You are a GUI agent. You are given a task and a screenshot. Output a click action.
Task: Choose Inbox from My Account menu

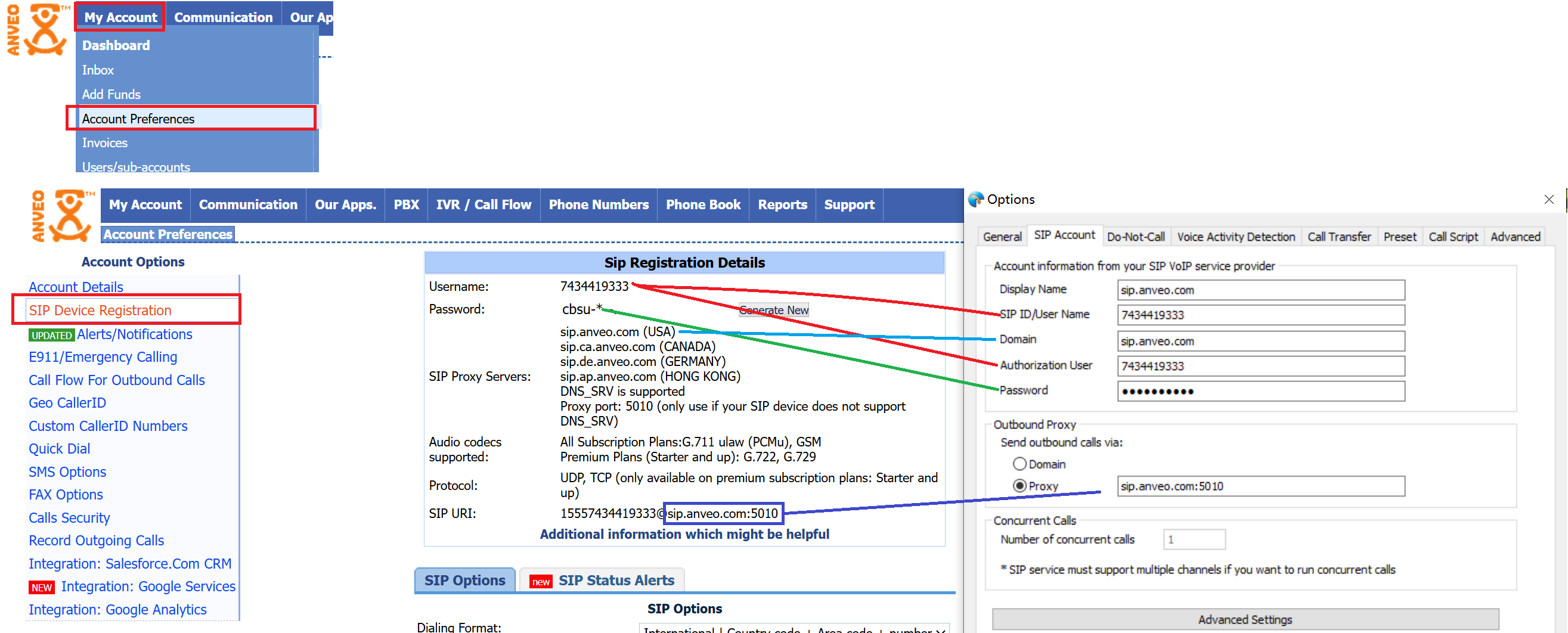click(98, 70)
